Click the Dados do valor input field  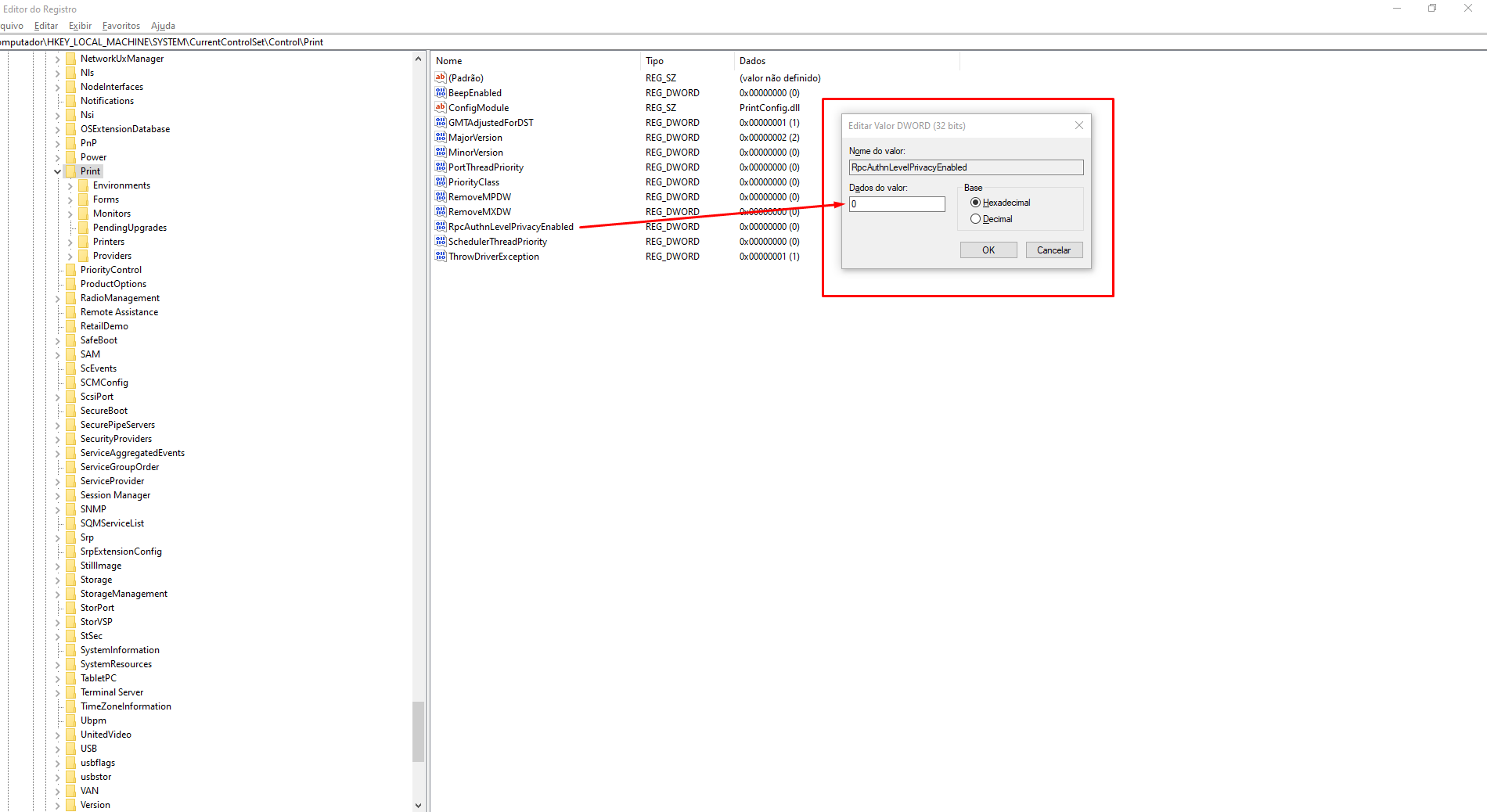coord(897,204)
